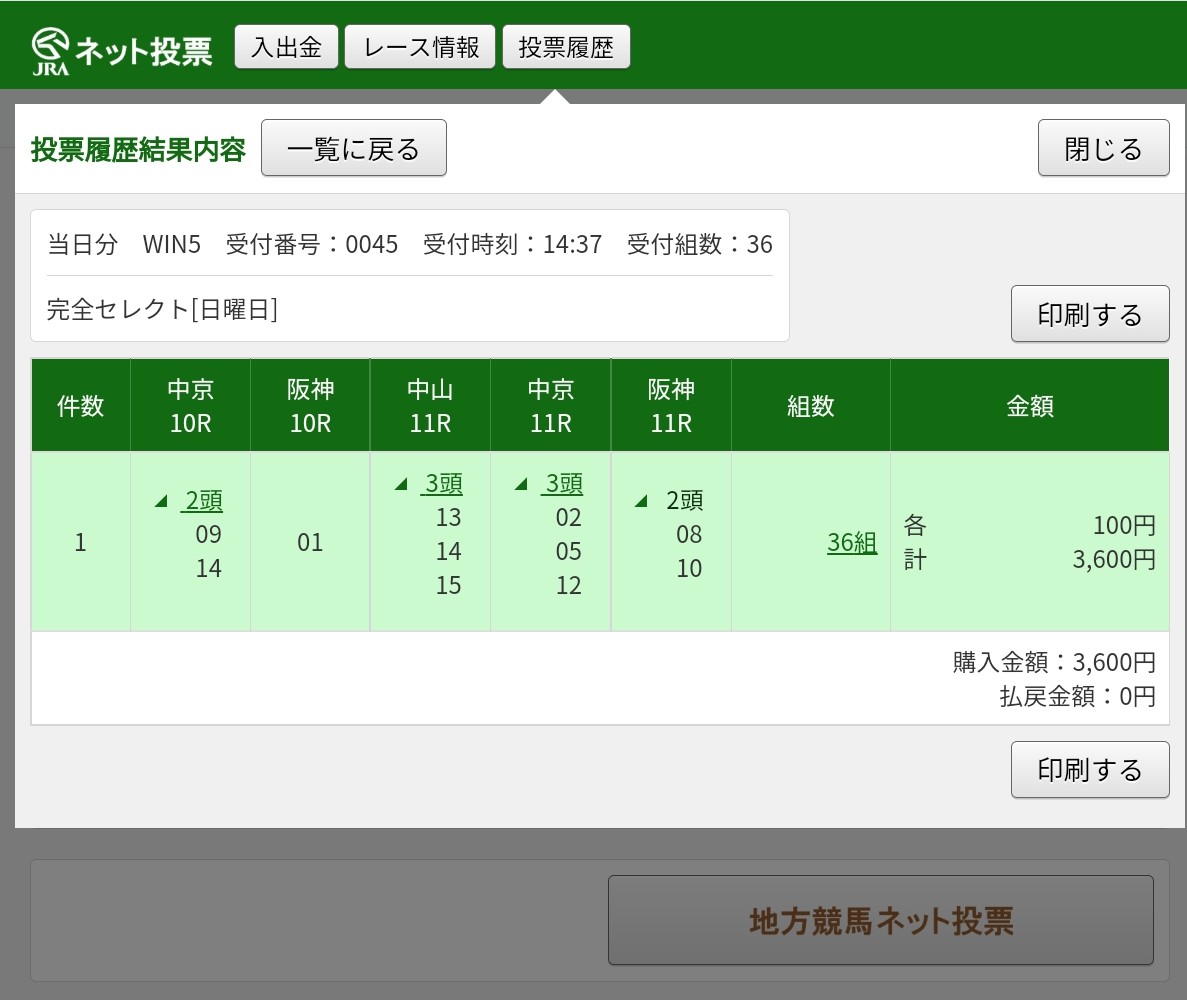Click the 受付時刻：14:37 text
Screen dimensions: 1187x1000
[x=512, y=245]
